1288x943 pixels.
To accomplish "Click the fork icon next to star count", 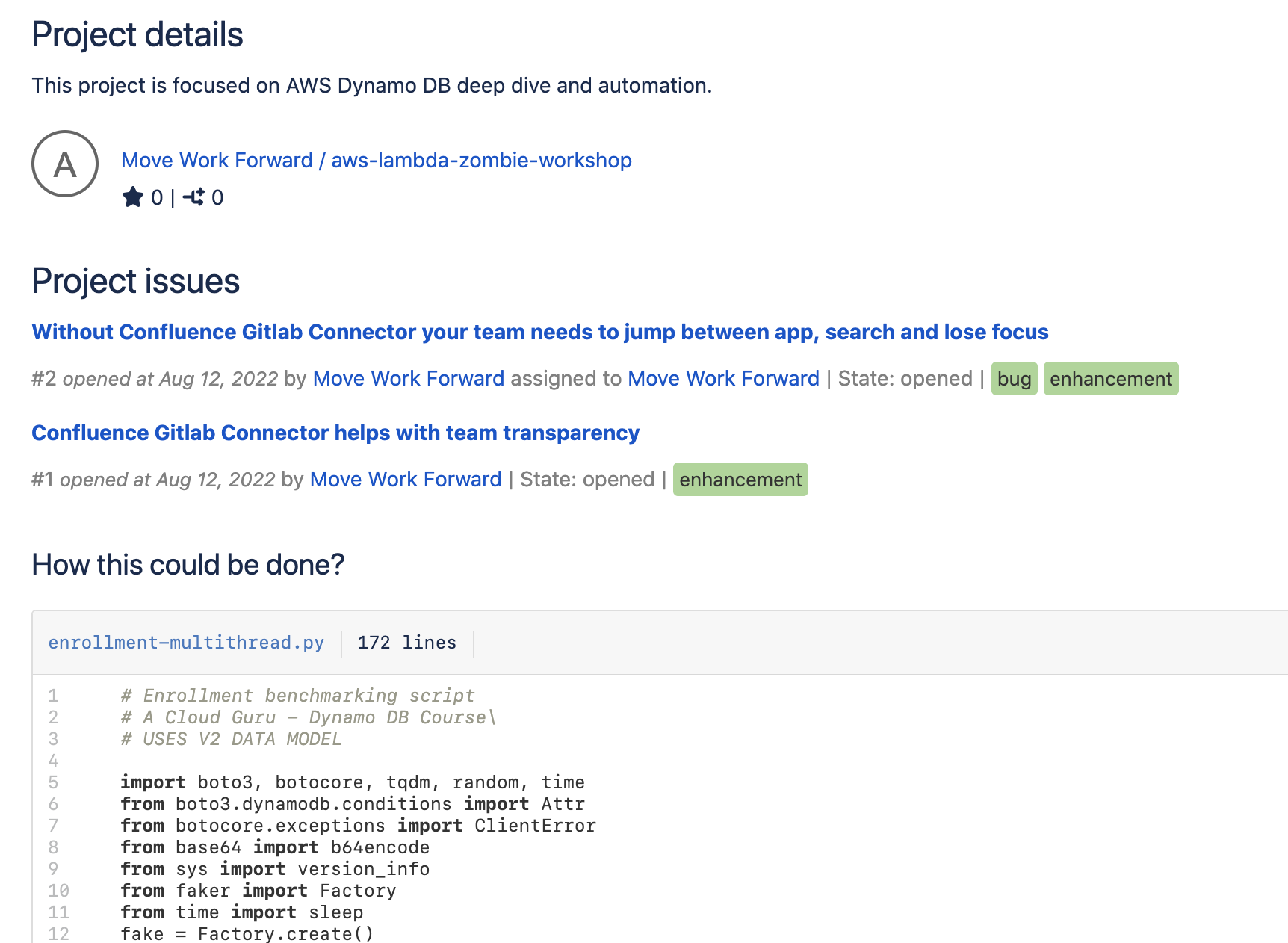I will pyautogui.click(x=194, y=197).
